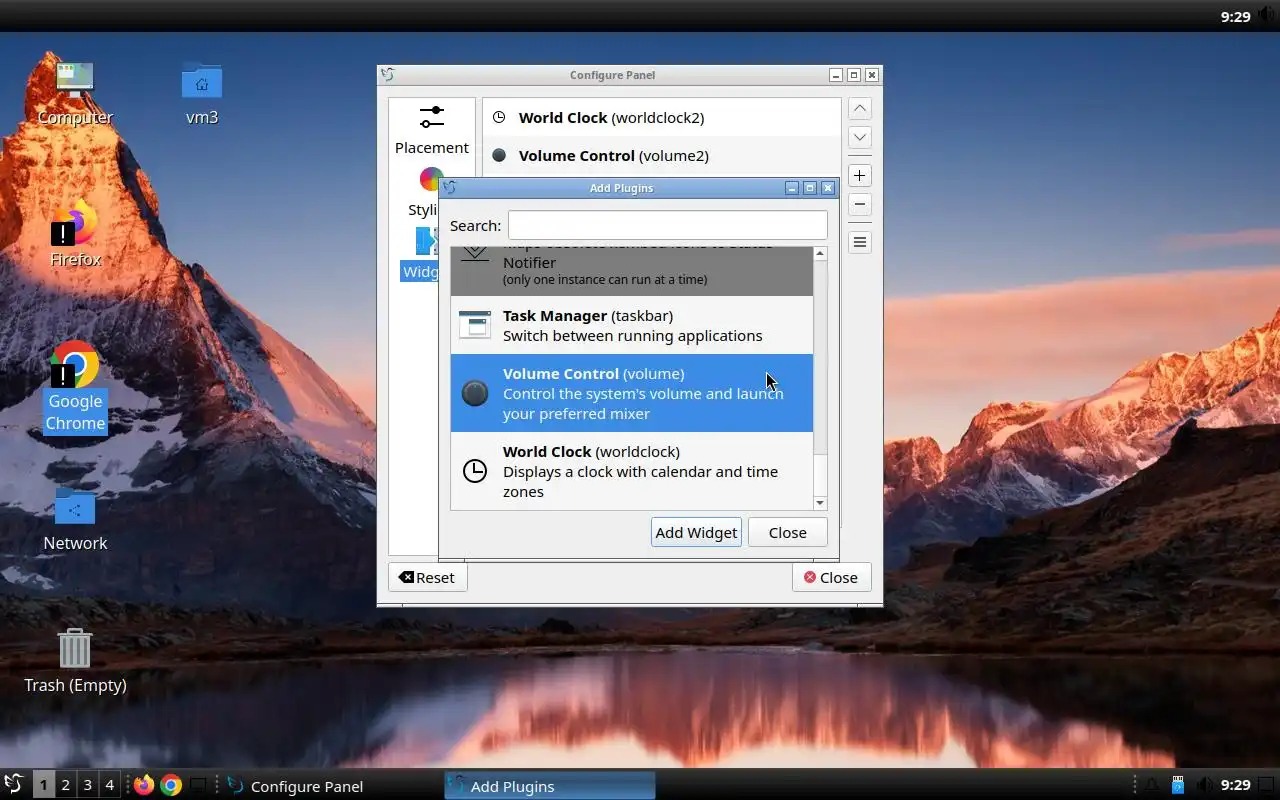This screenshot has height=800, width=1280.
Task: Click the Task Manager plugin icon
Action: coord(475,325)
